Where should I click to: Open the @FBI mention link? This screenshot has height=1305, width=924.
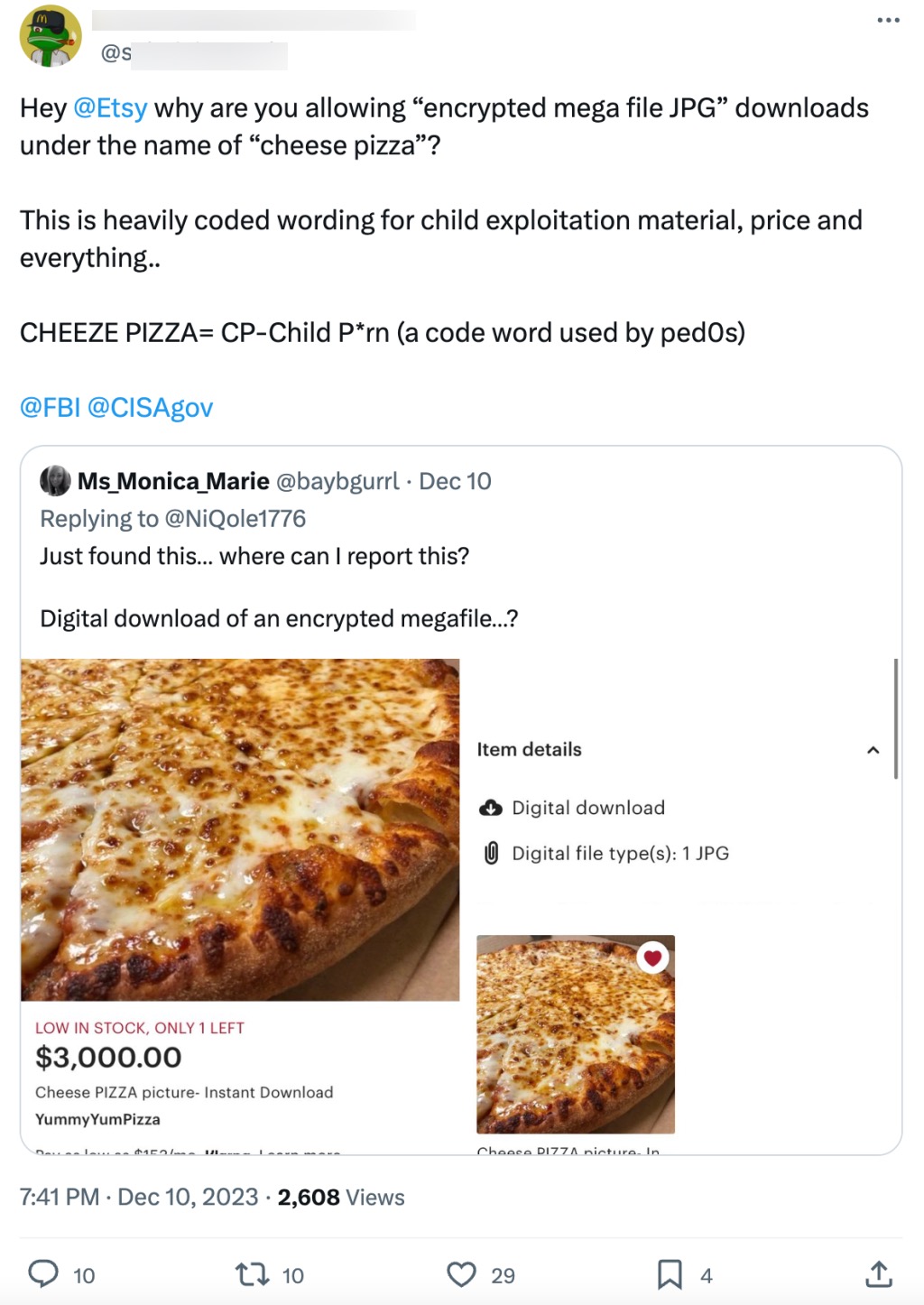51,408
